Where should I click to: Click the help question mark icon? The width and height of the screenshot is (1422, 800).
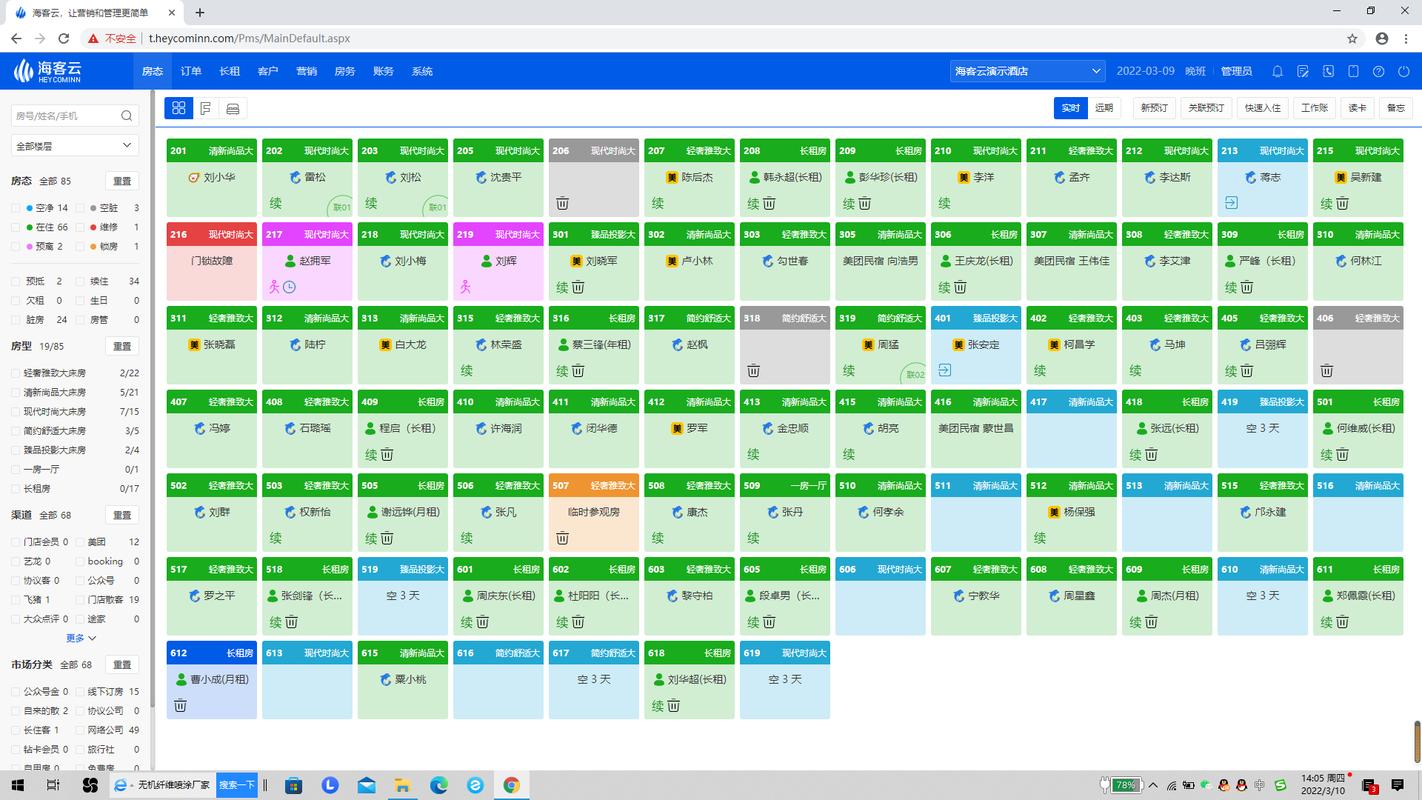tap(1379, 71)
